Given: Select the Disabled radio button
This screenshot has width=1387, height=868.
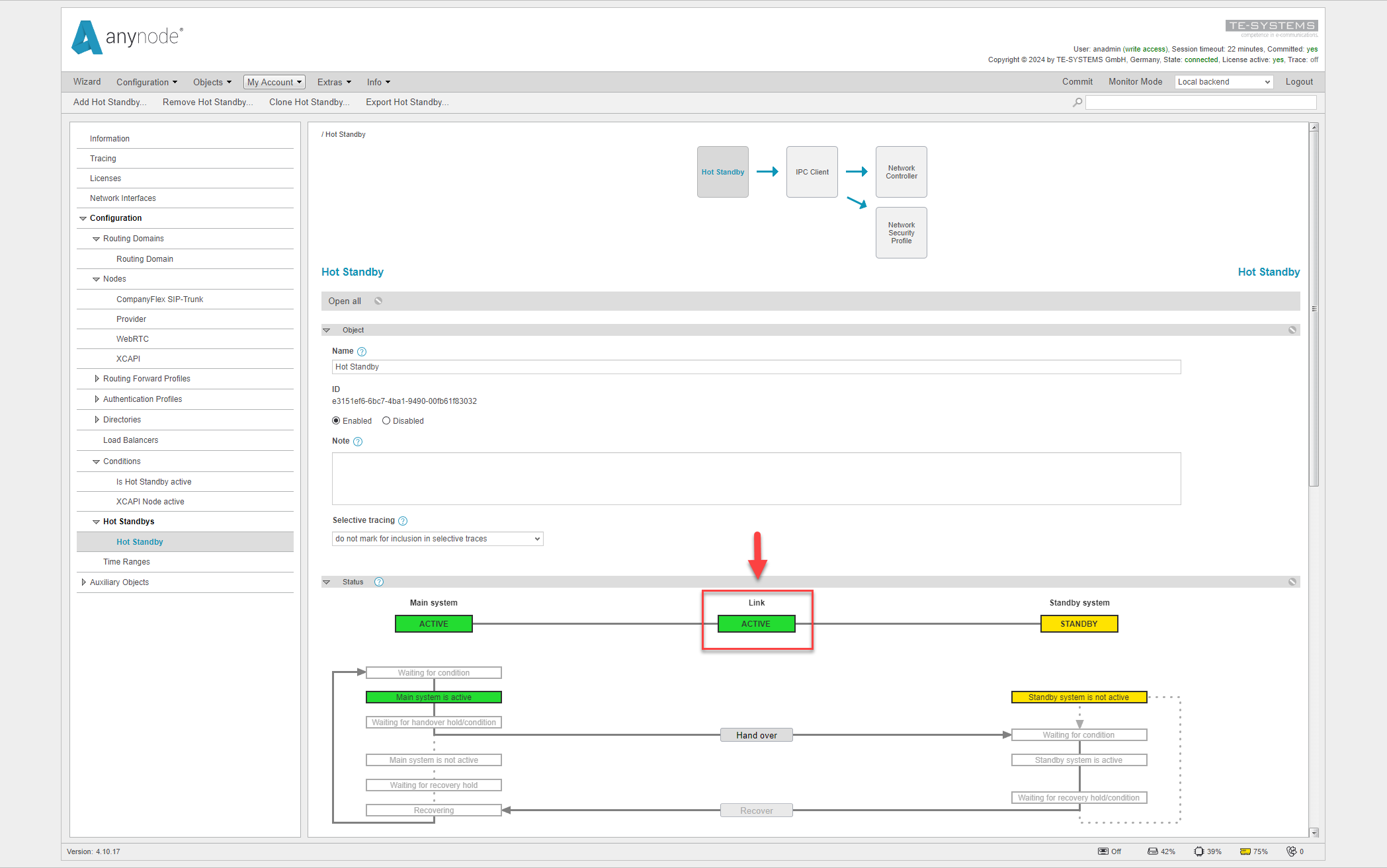Looking at the screenshot, I should pos(386,420).
